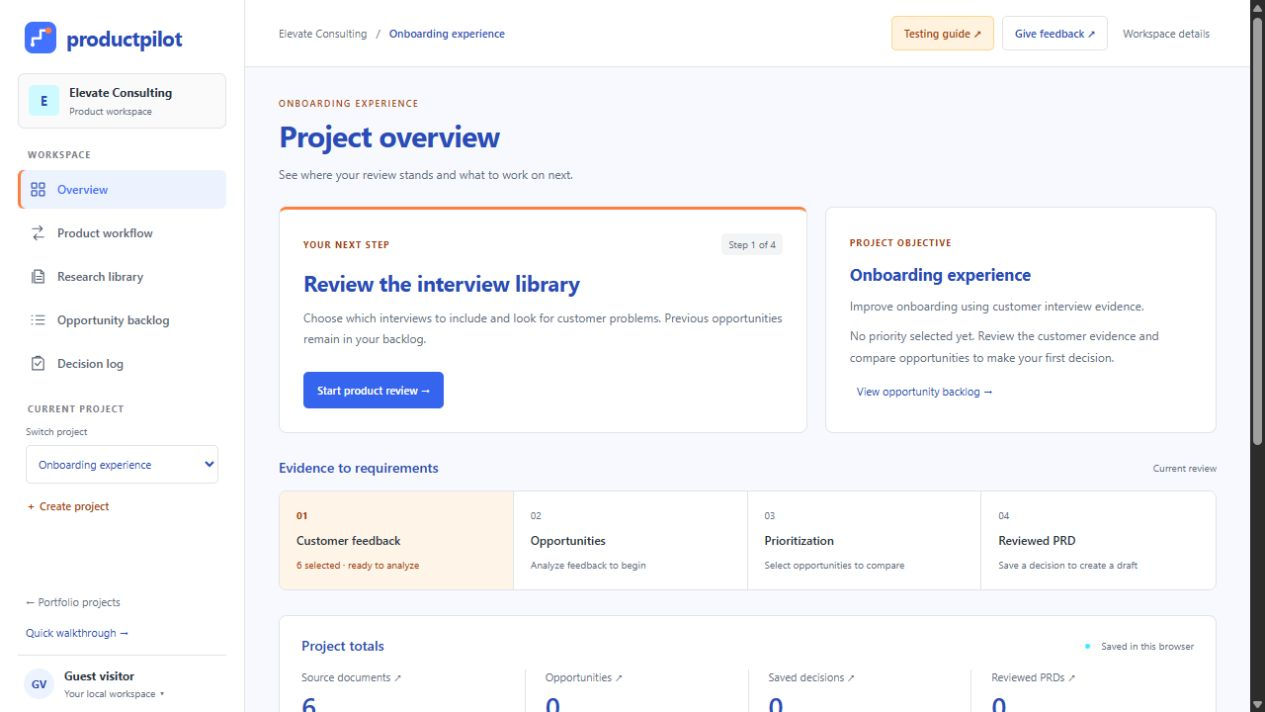Click Onboarding experience breadcrumb
Image resolution: width=1265 pixels, height=712 pixels.
[x=447, y=34]
